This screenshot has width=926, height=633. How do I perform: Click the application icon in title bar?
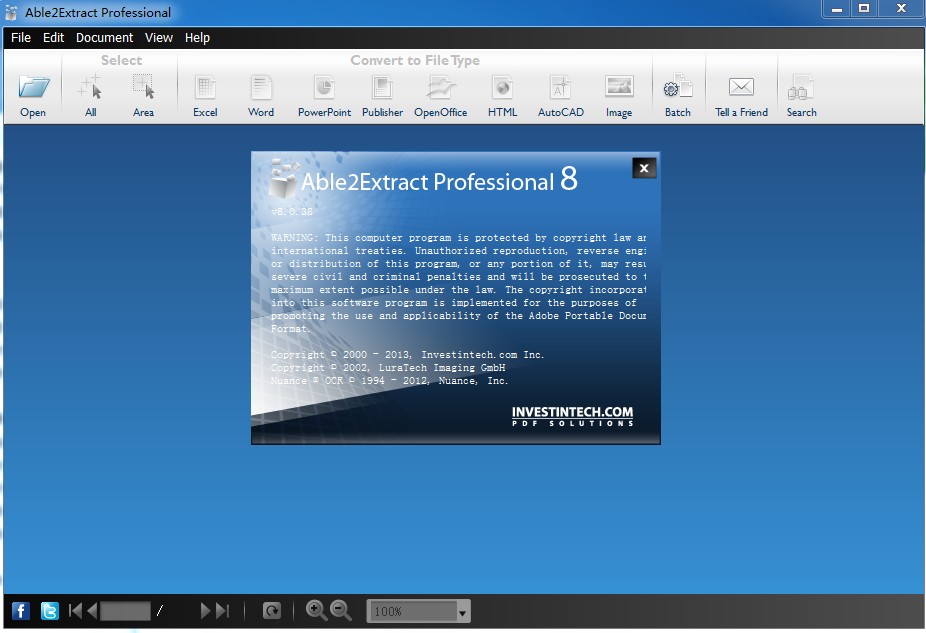pos(11,12)
